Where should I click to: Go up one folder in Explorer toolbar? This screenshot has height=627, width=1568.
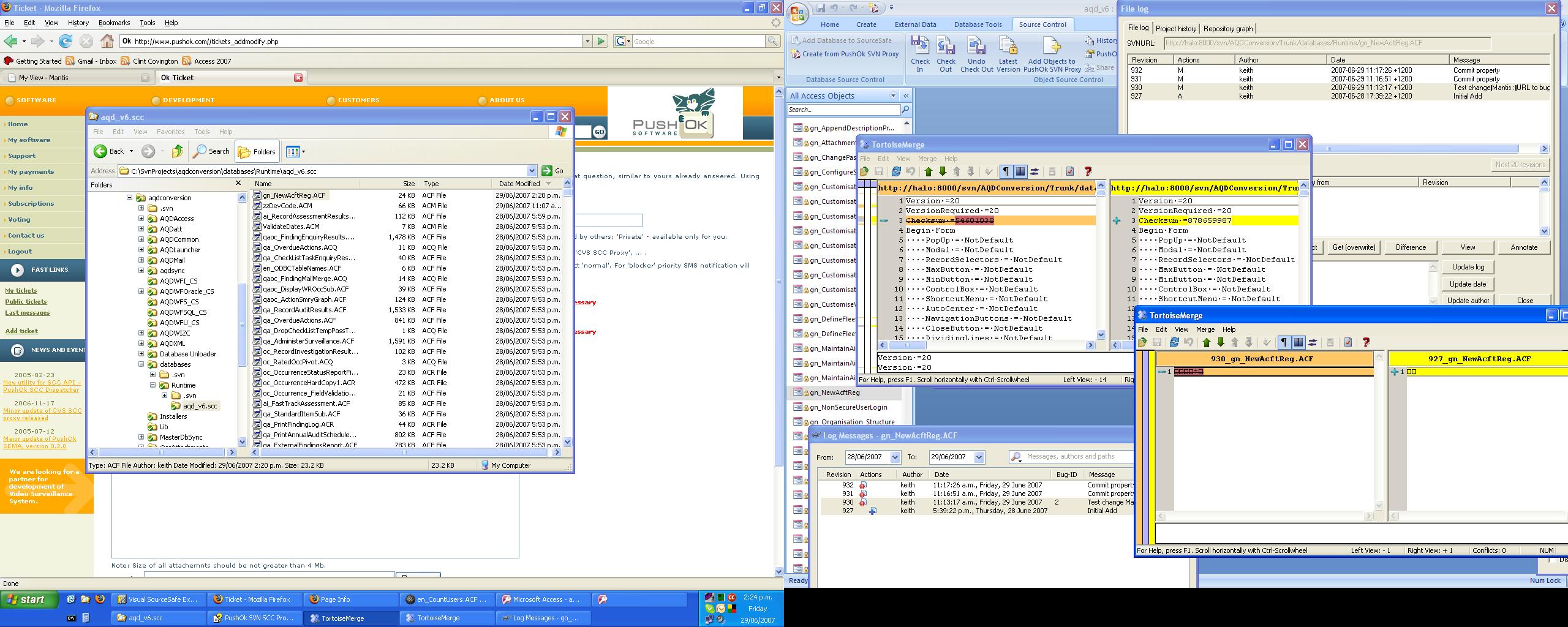[178, 151]
